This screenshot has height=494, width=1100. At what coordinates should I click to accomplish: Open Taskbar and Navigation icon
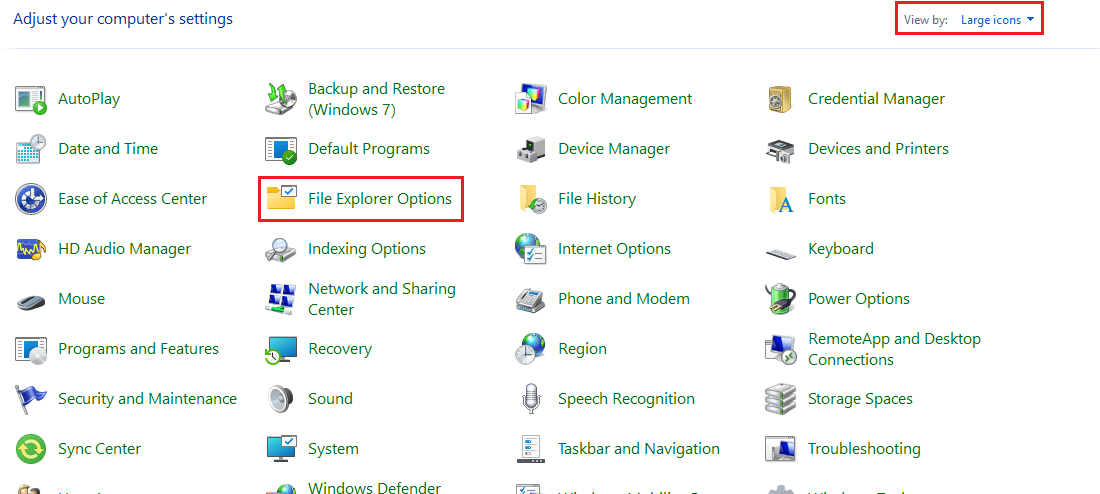[x=531, y=449]
